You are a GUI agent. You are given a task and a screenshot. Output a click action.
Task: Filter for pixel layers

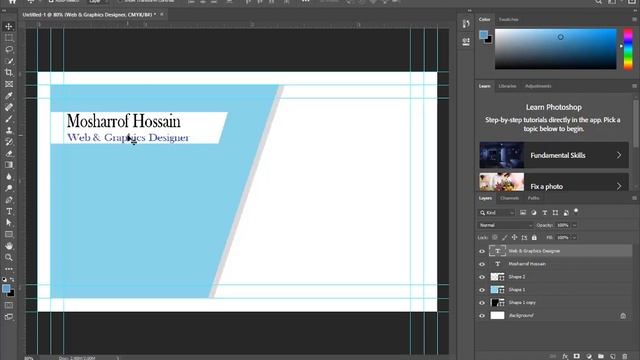pos(523,213)
